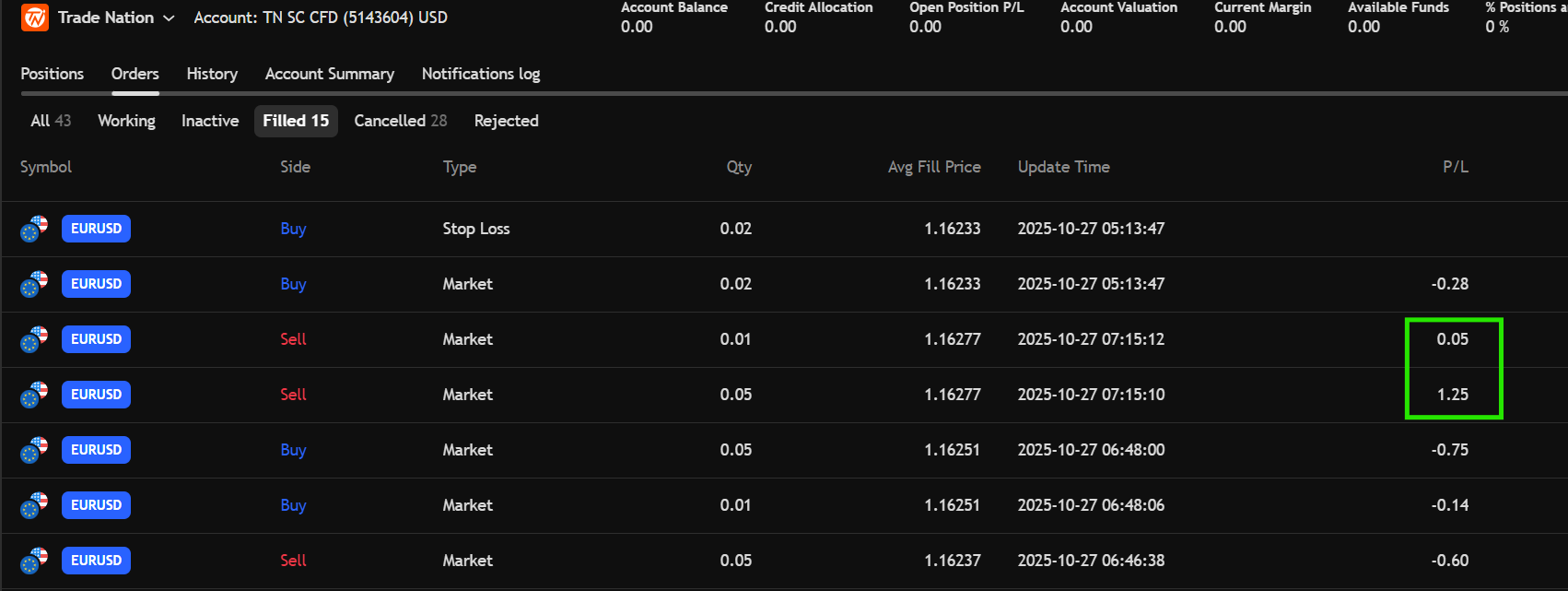This screenshot has height=591, width=1568.
Task: Click the flag icon of the 06:48:06 Buy order
Action: tap(34, 505)
